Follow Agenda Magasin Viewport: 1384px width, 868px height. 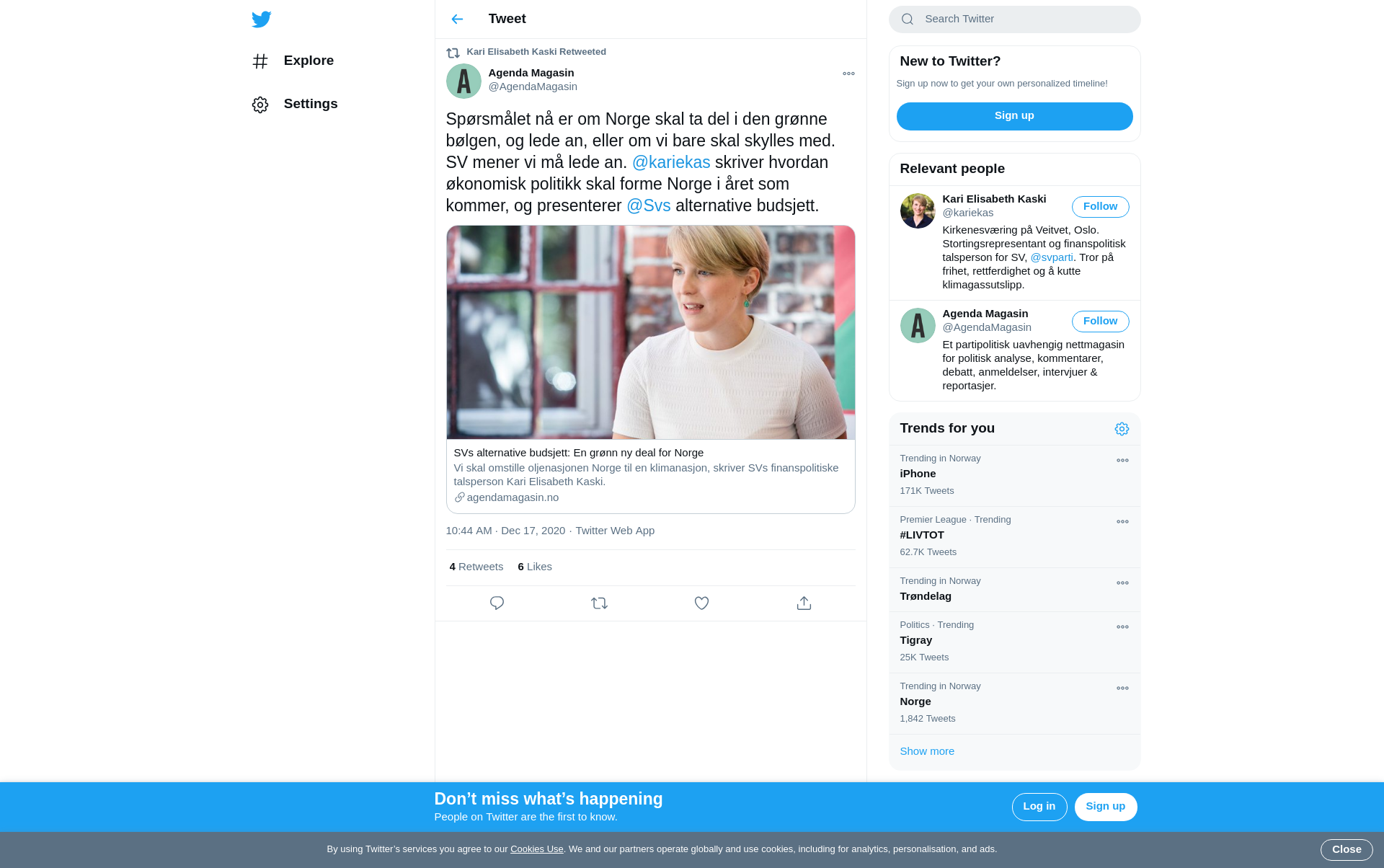coord(1100,322)
